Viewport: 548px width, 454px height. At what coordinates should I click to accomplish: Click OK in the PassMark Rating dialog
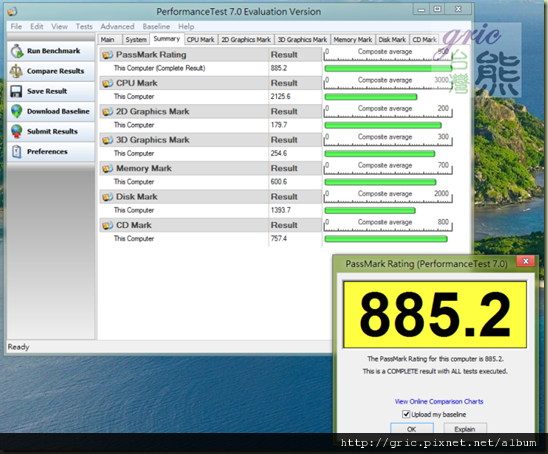coord(412,429)
